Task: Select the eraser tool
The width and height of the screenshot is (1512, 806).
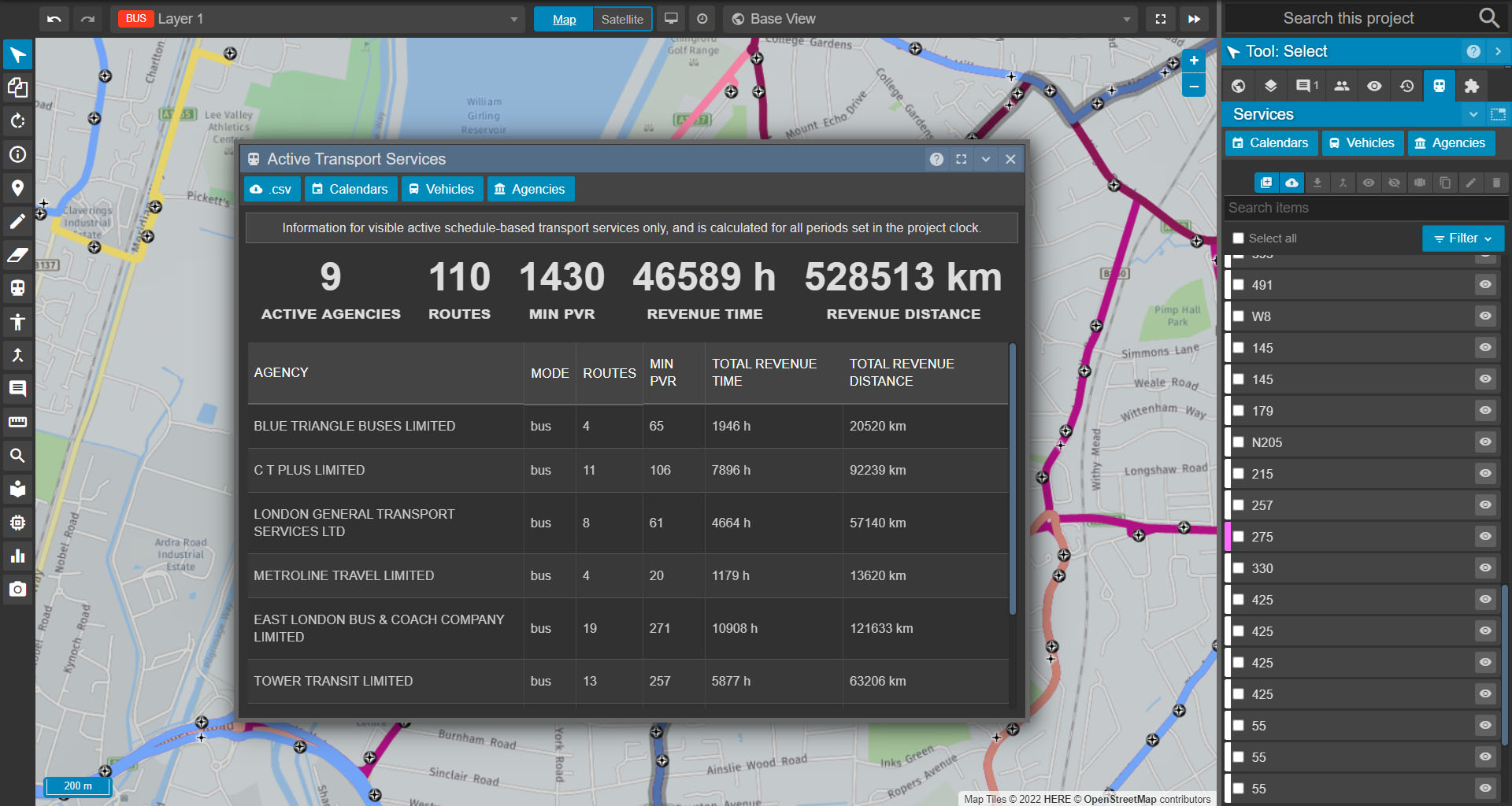Action: pos(17,255)
